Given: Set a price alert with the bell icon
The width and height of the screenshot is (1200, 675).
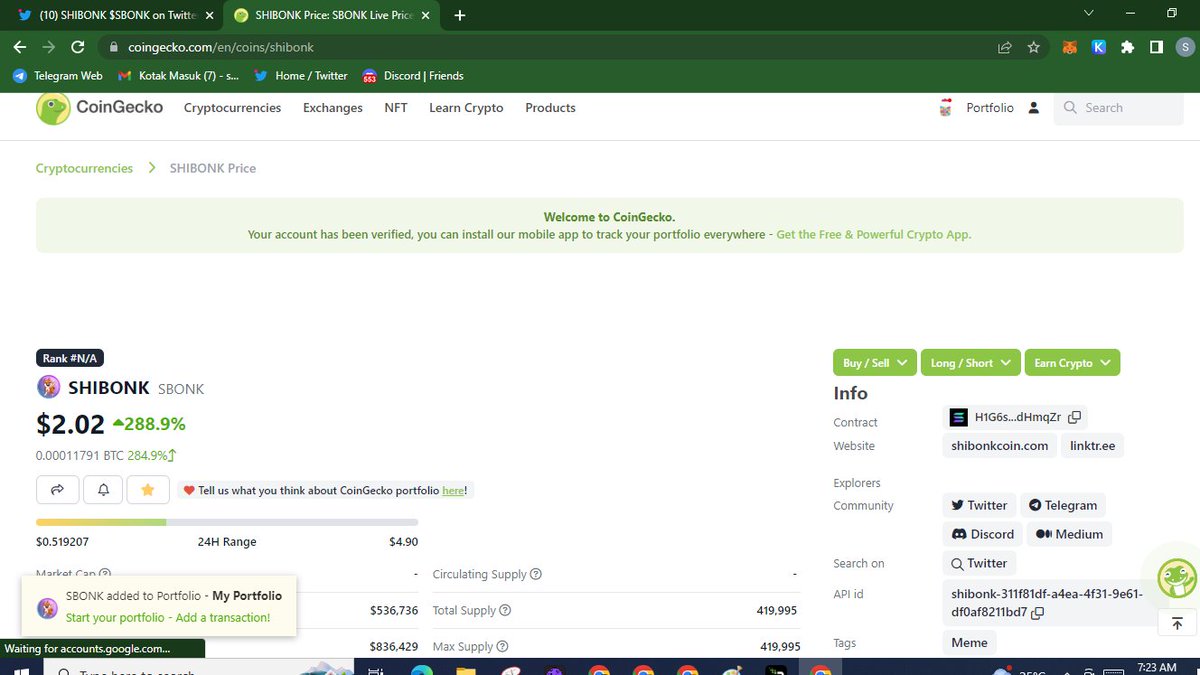Looking at the screenshot, I should click(103, 490).
